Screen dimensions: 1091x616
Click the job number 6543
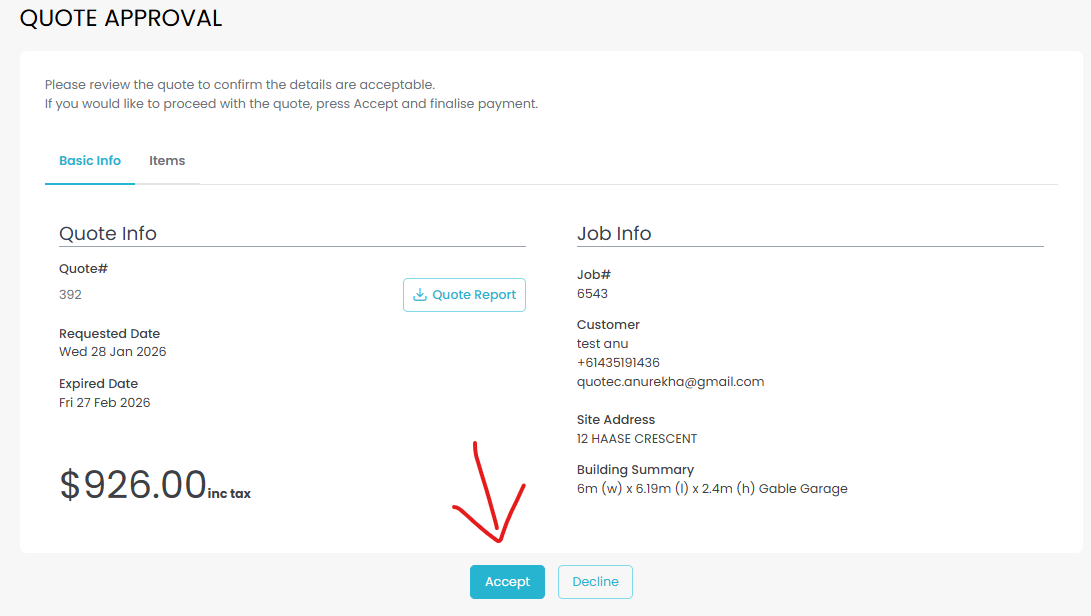click(592, 294)
